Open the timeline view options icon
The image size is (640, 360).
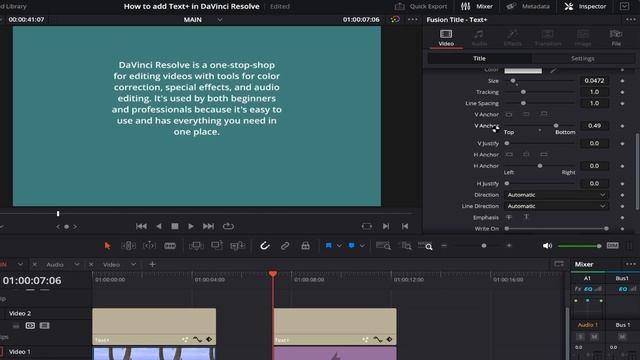coord(559,264)
